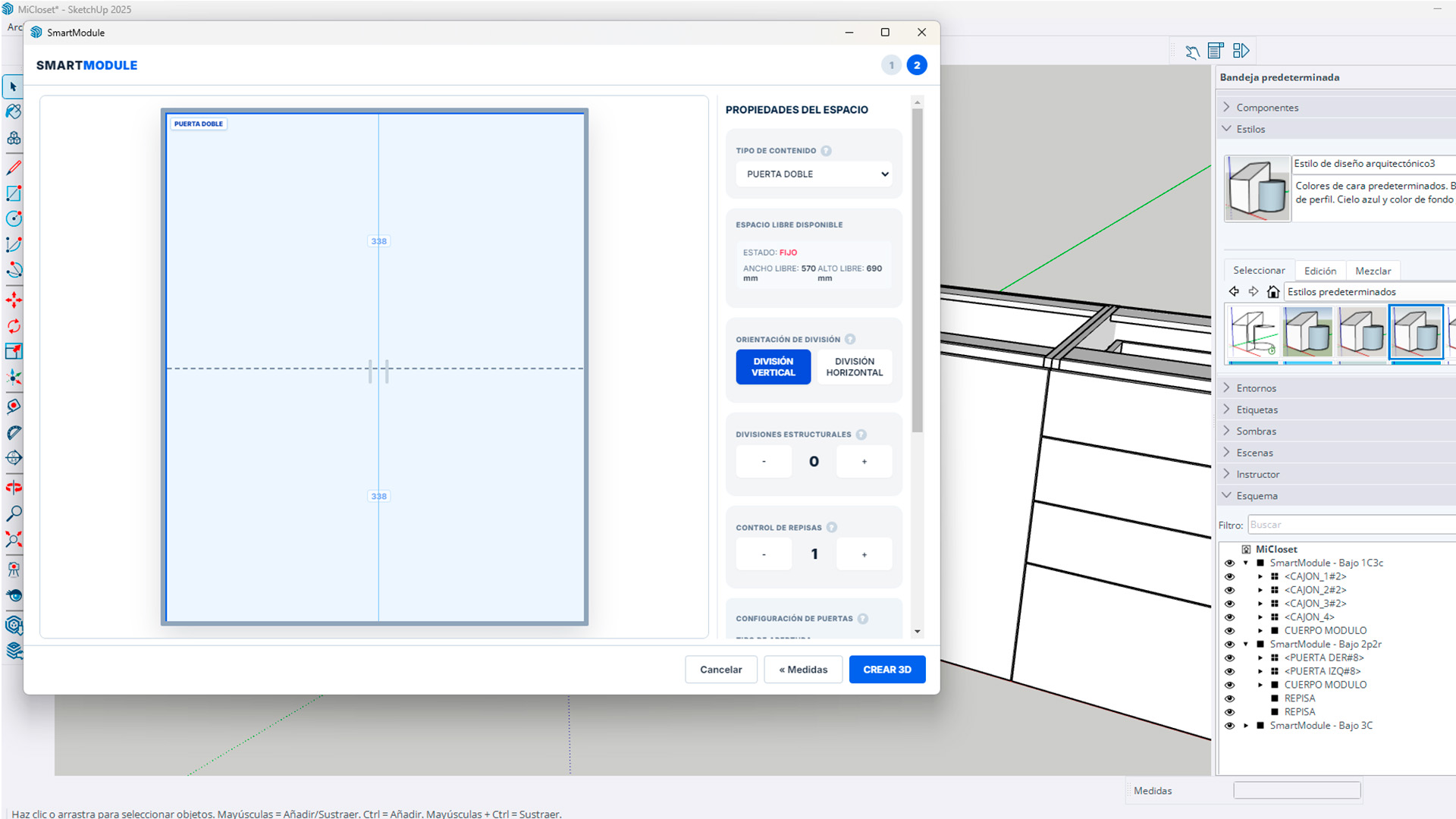Select División Vertical orientation

773,367
